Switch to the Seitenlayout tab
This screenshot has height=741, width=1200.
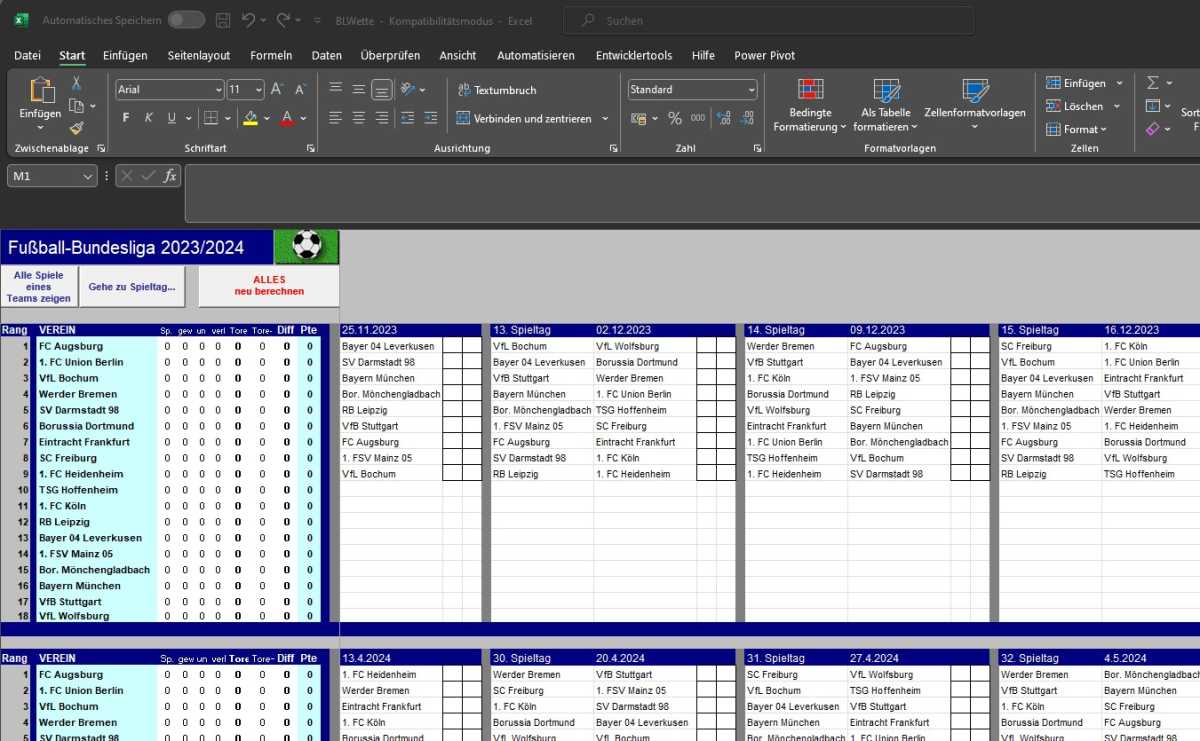(199, 55)
